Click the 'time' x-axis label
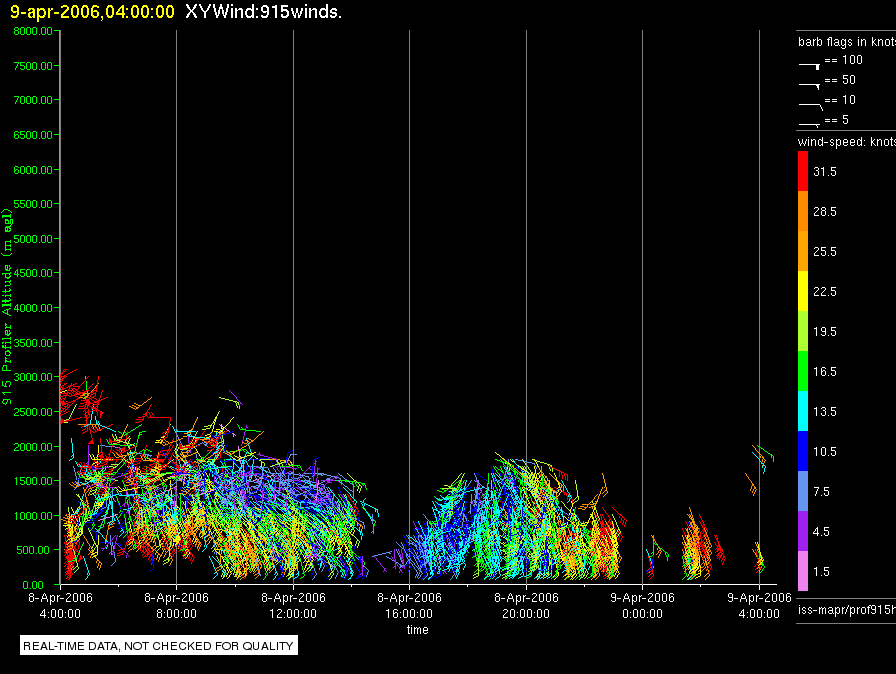Viewport: 896px width, 674px height. pos(418,629)
